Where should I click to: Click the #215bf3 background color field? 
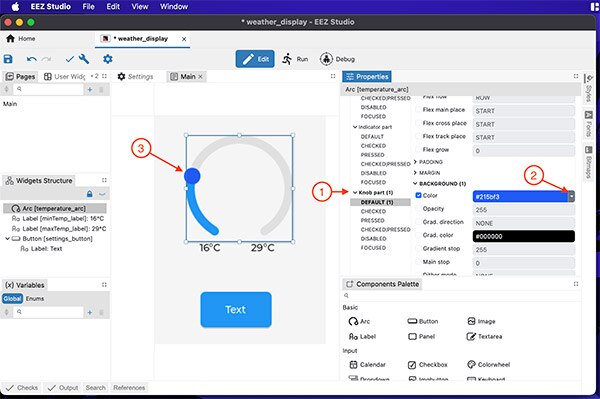coord(520,196)
